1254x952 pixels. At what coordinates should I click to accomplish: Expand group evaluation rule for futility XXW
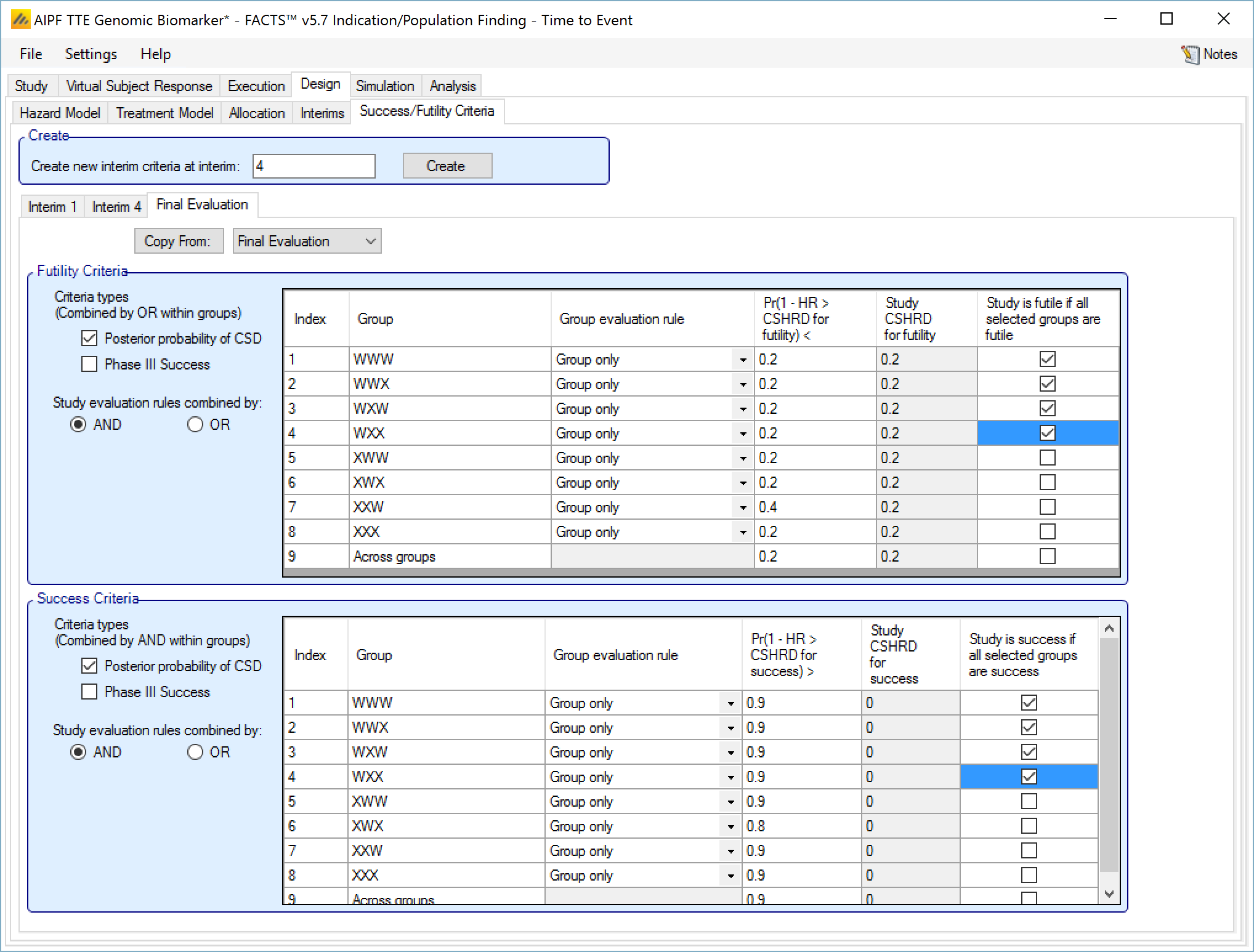(743, 507)
